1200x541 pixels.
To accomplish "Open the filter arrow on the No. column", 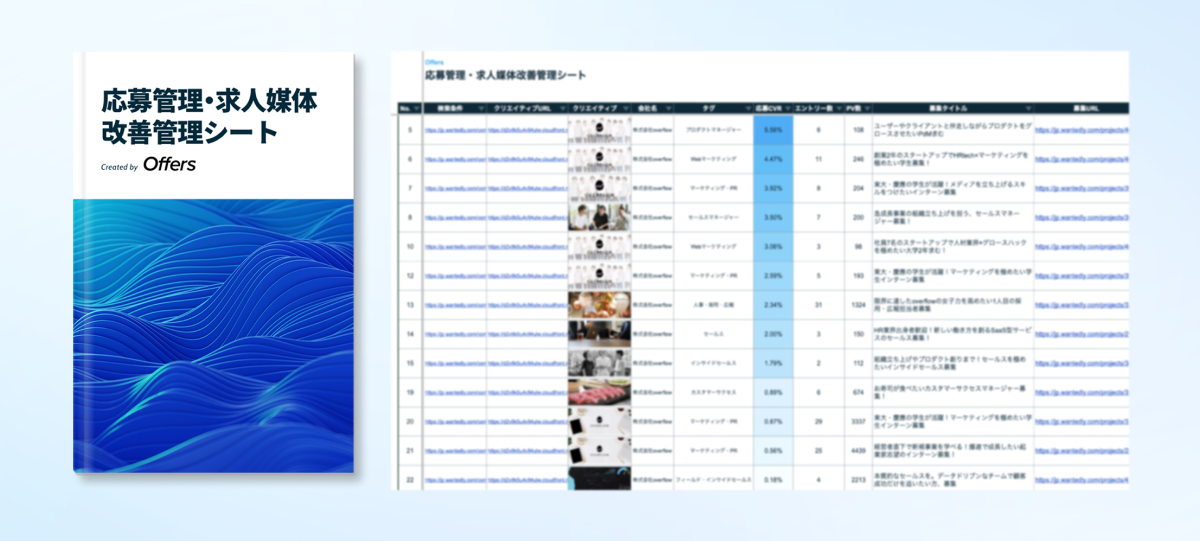I will (x=416, y=108).
